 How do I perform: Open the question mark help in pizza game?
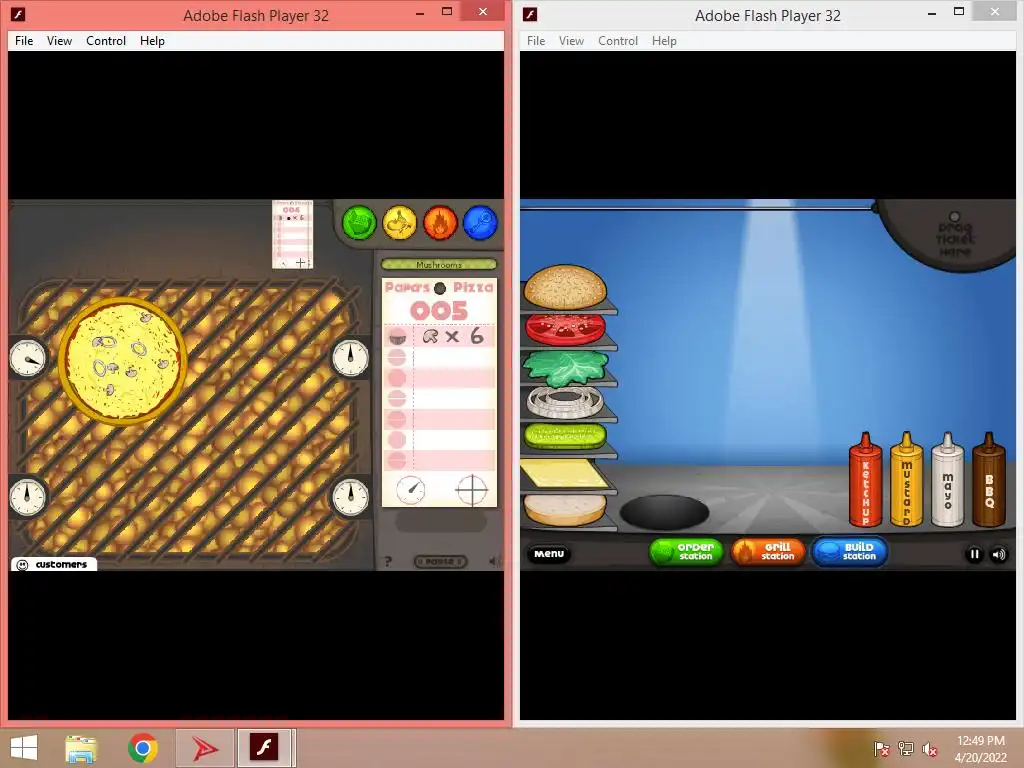[x=388, y=562]
